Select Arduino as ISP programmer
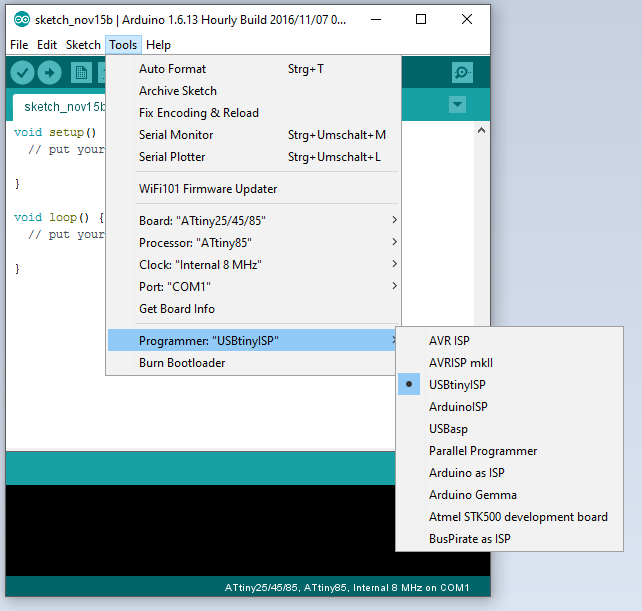Screen dimensions: 642x611 click(509, 473)
